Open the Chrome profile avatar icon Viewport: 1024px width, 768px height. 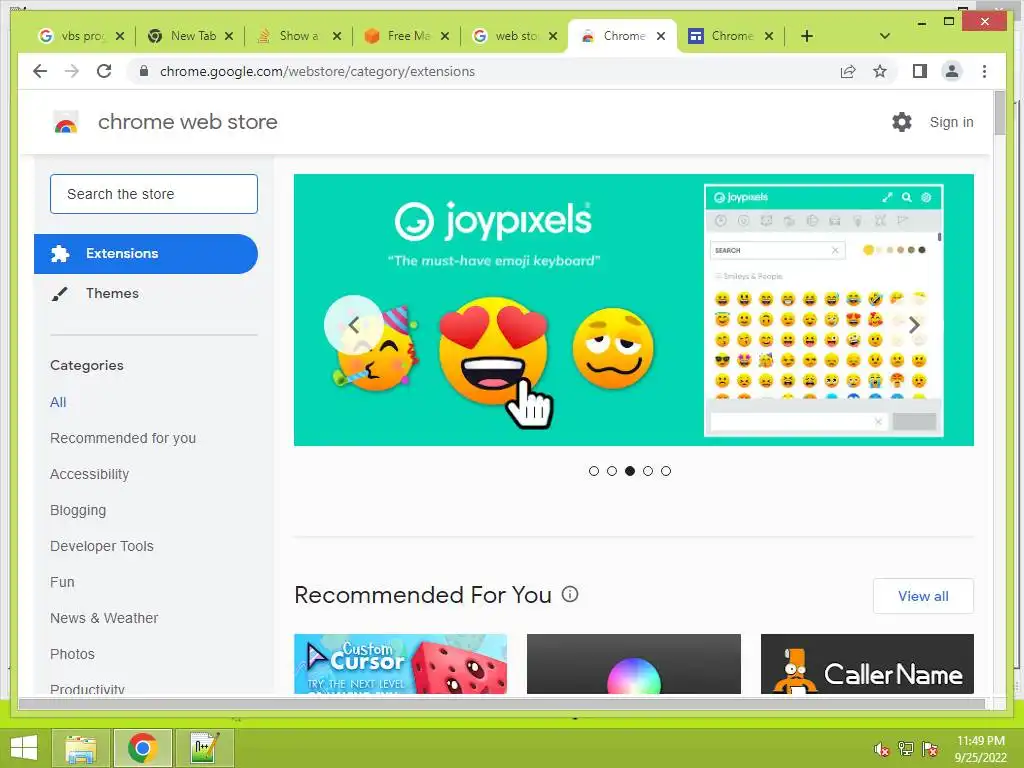point(952,71)
